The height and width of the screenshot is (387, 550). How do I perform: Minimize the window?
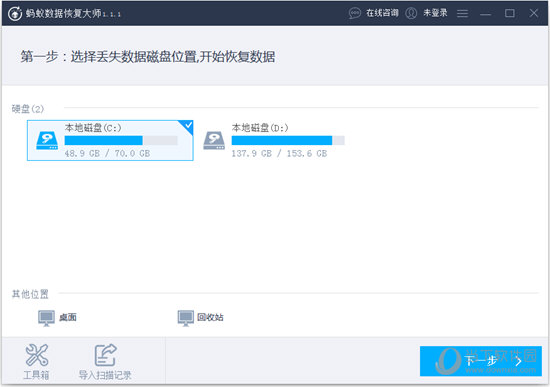point(485,14)
